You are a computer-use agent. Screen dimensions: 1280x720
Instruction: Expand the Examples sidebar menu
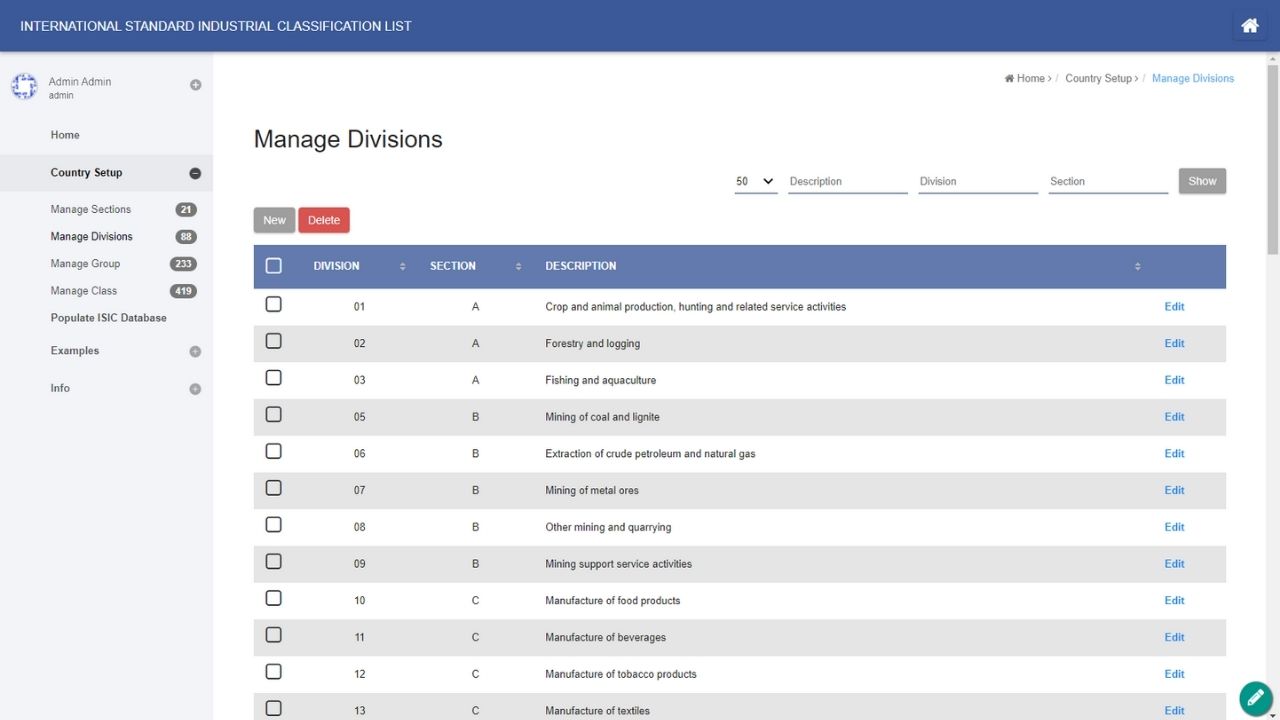click(x=195, y=351)
